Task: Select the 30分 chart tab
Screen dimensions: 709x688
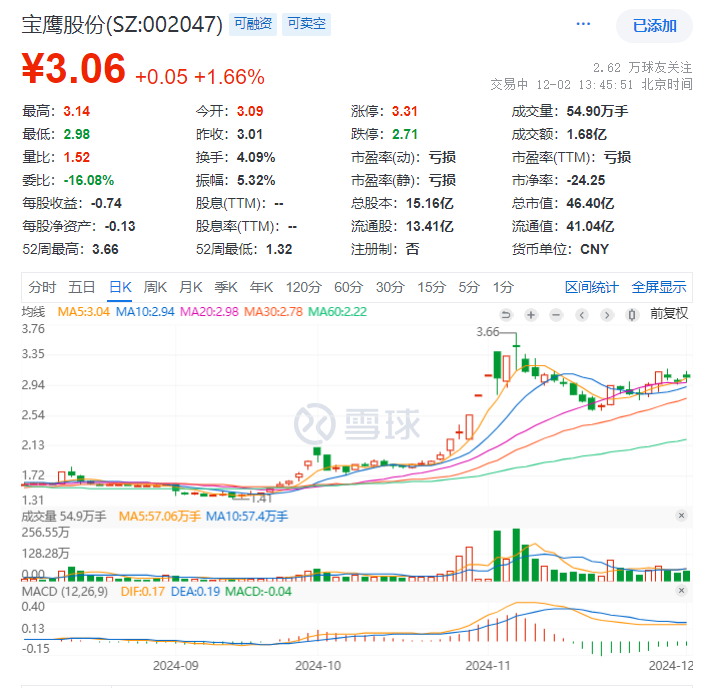Action: point(390,287)
